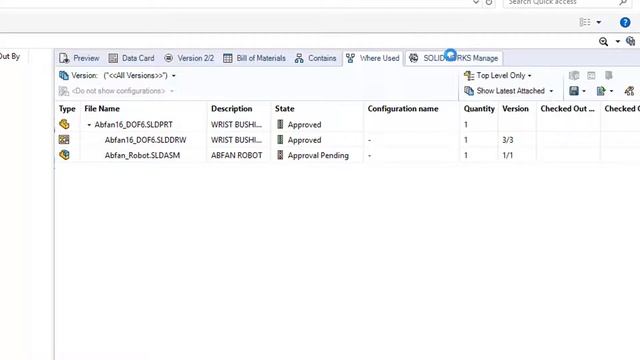This screenshot has width=640, height=360.
Task: Select file Abfan16_DOF6.SLDDRW
Action: tap(145, 140)
